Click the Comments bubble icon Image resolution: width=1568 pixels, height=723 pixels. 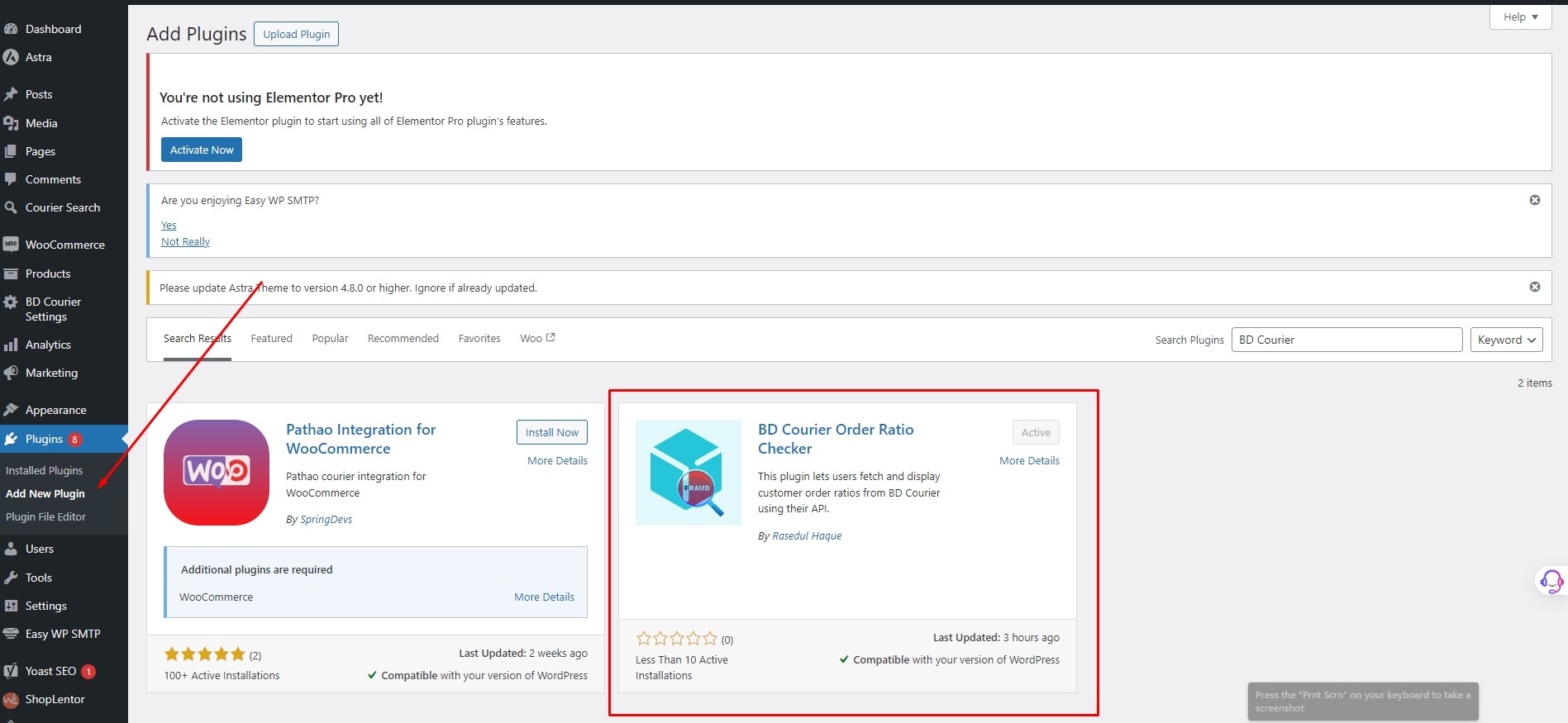(11, 179)
